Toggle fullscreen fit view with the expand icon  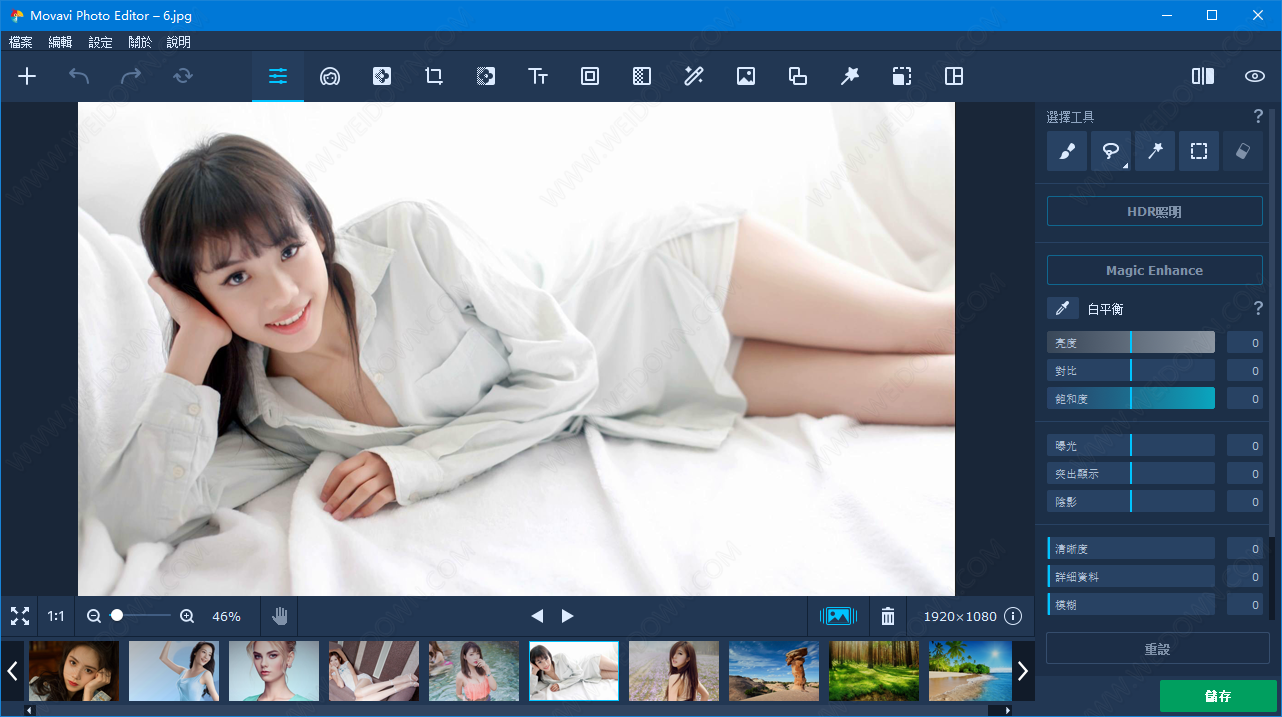[x=19, y=616]
